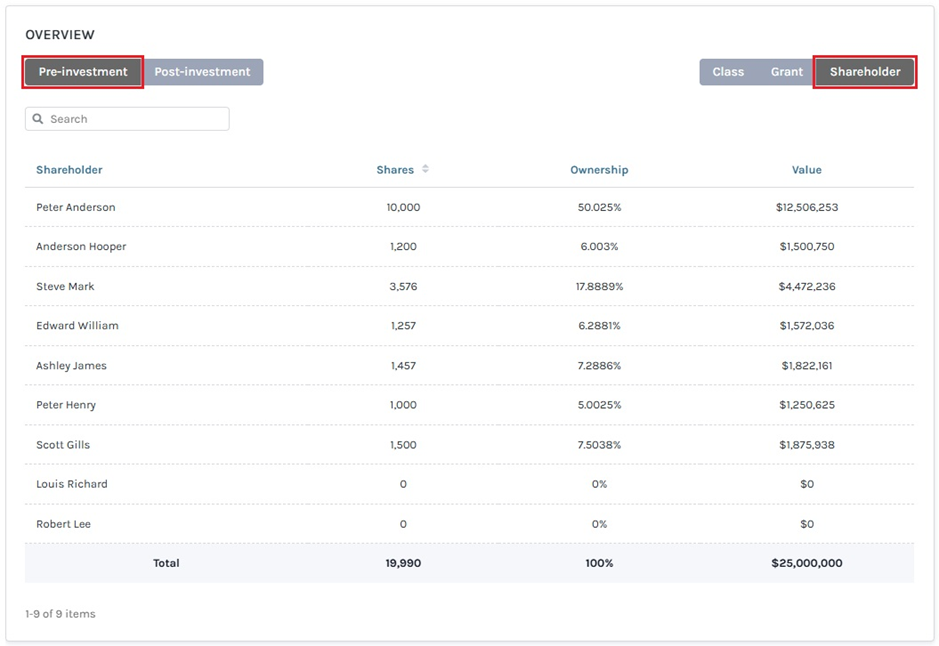Select the Steve Mark shareholder row

[x=470, y=286]
